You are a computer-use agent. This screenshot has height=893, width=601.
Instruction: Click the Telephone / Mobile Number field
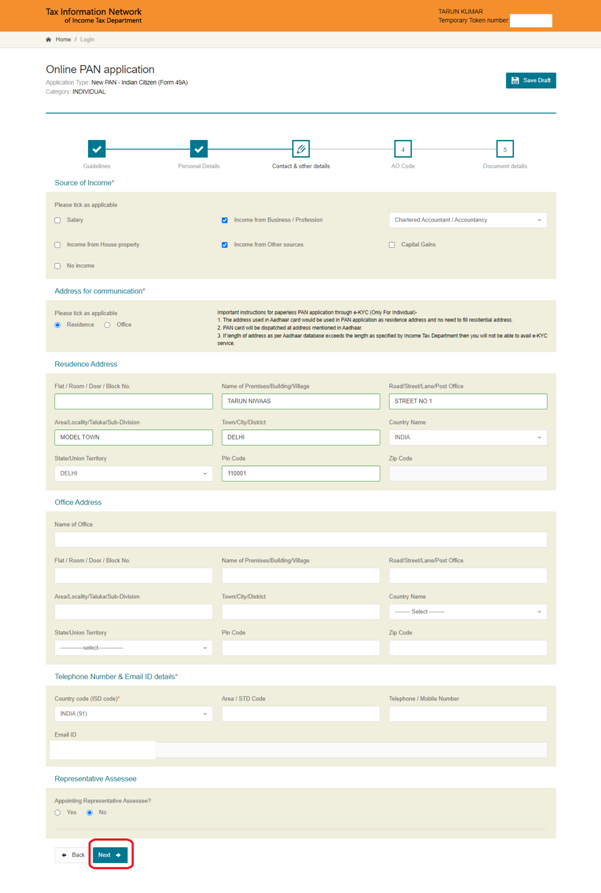(467, 714)
